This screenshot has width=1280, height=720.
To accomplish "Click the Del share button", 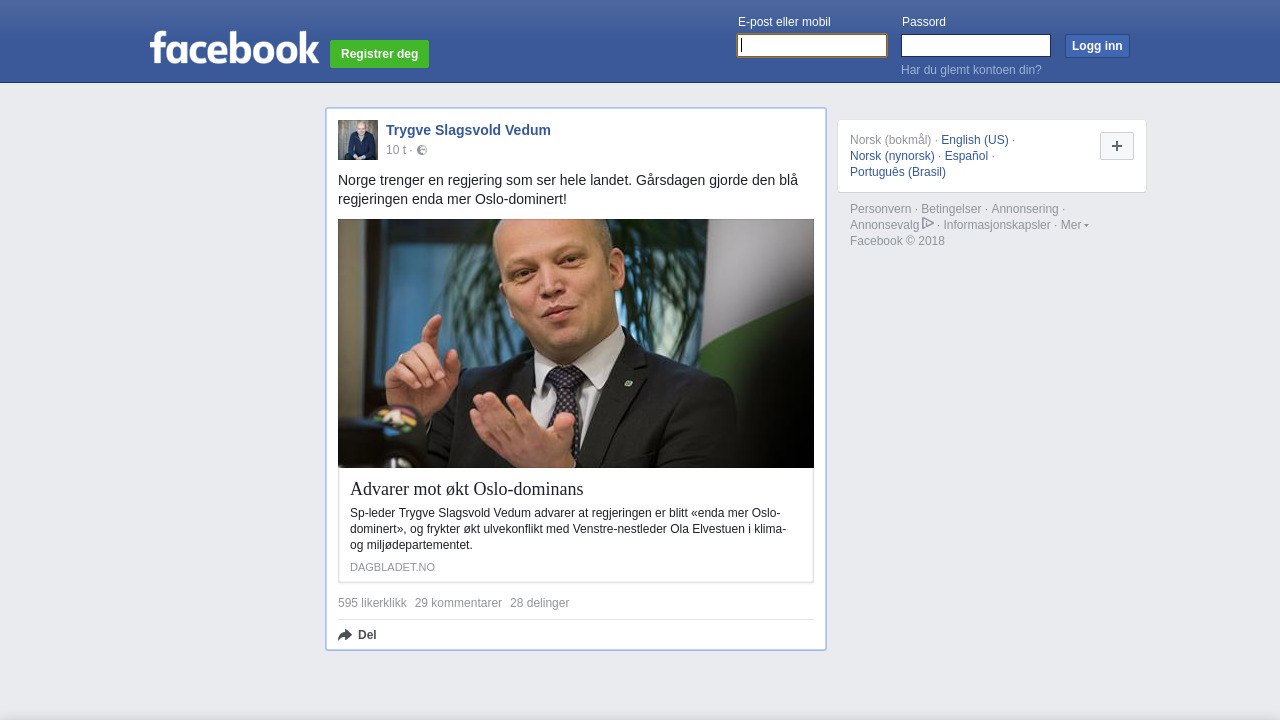I will [357, 635].
